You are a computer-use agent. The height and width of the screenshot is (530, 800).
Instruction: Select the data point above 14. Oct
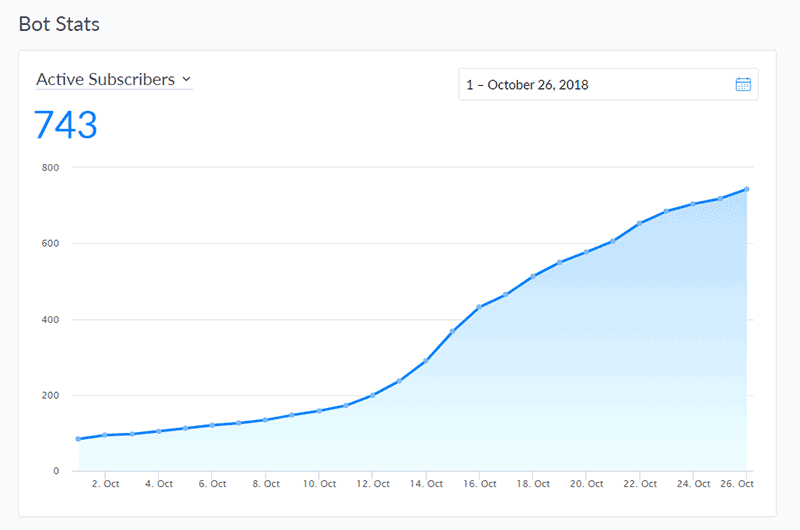click(x=426, y=361)
